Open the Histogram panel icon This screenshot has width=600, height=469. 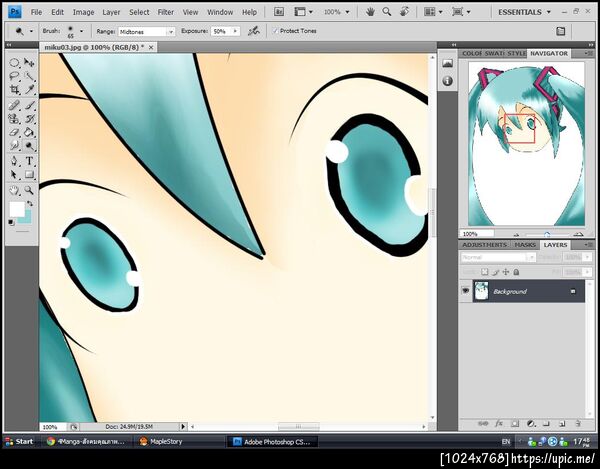pos(447,63)
